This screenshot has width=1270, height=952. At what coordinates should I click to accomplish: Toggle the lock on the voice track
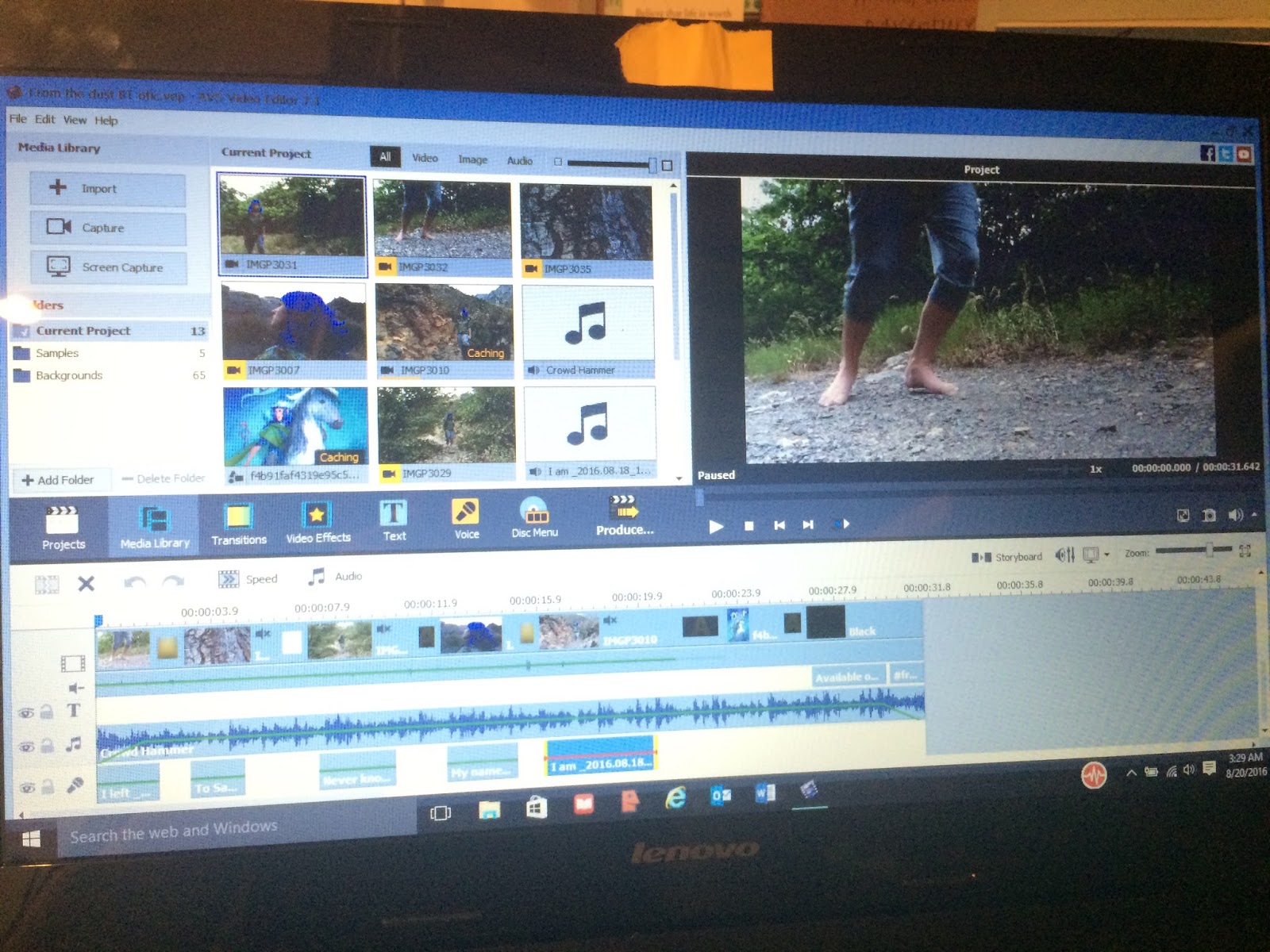(48, 786)
